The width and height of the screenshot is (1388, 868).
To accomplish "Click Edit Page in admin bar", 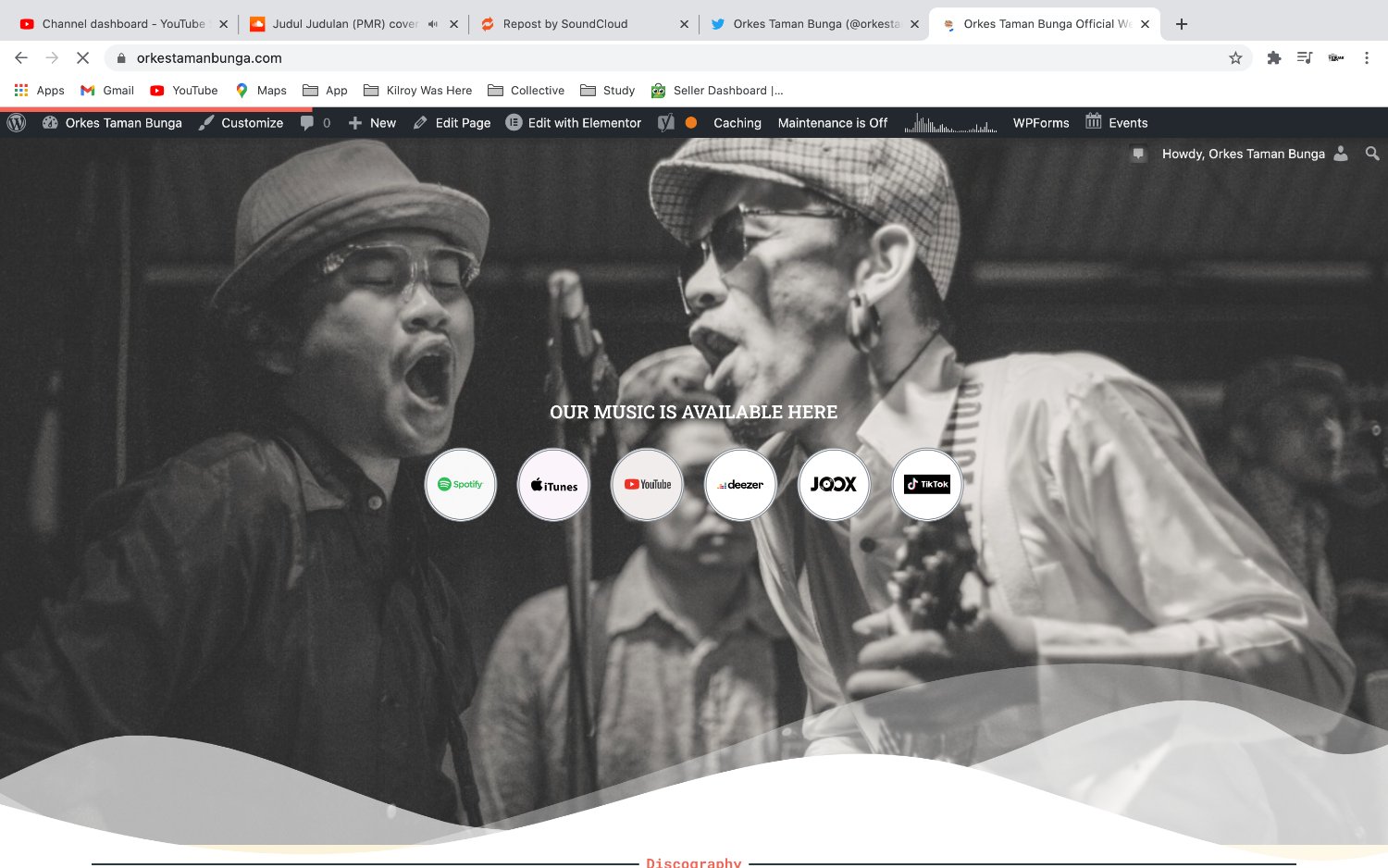I will (452, 122).
